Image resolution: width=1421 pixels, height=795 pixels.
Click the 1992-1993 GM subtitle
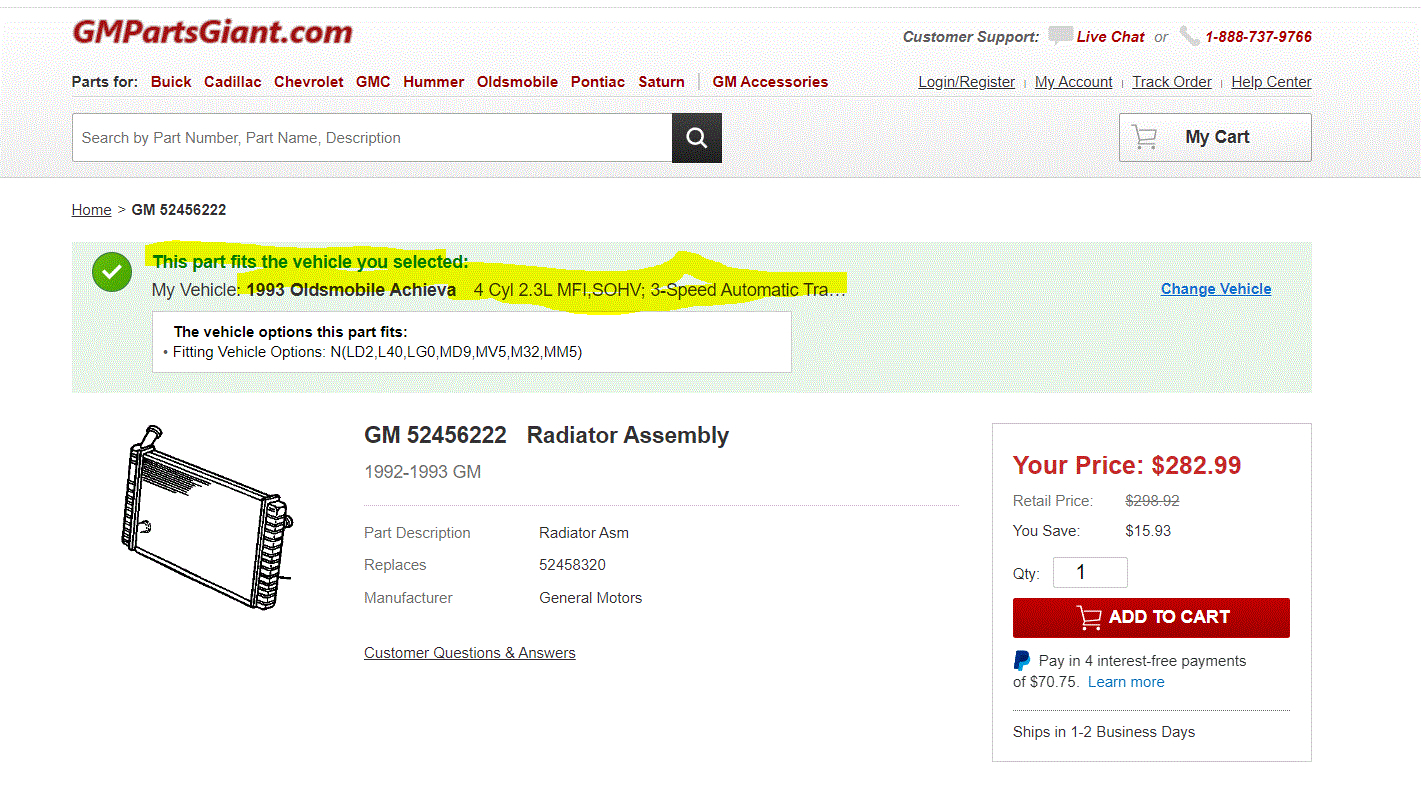(x=422, y=472)
